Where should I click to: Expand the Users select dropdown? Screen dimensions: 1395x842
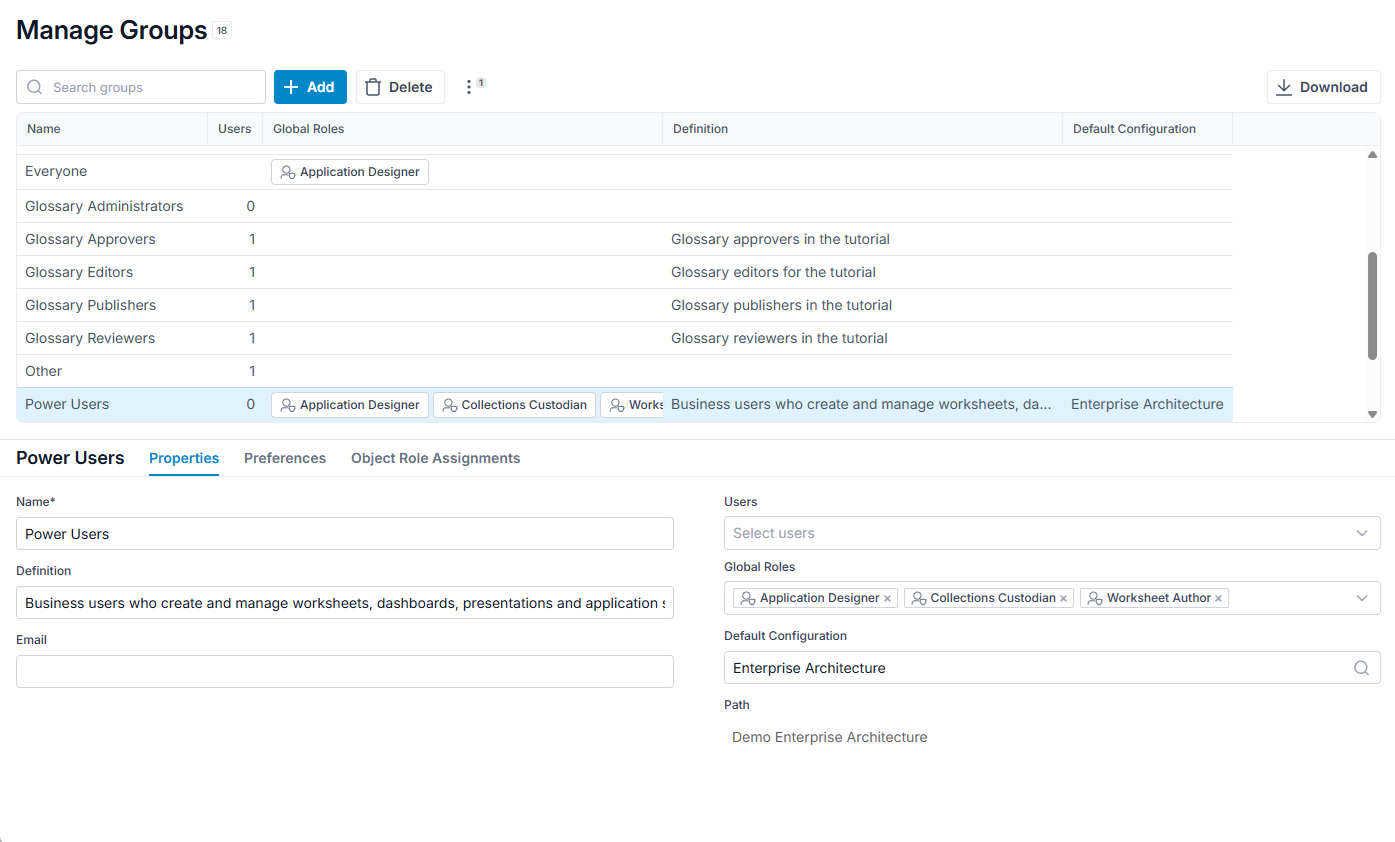pos(1361,533)
